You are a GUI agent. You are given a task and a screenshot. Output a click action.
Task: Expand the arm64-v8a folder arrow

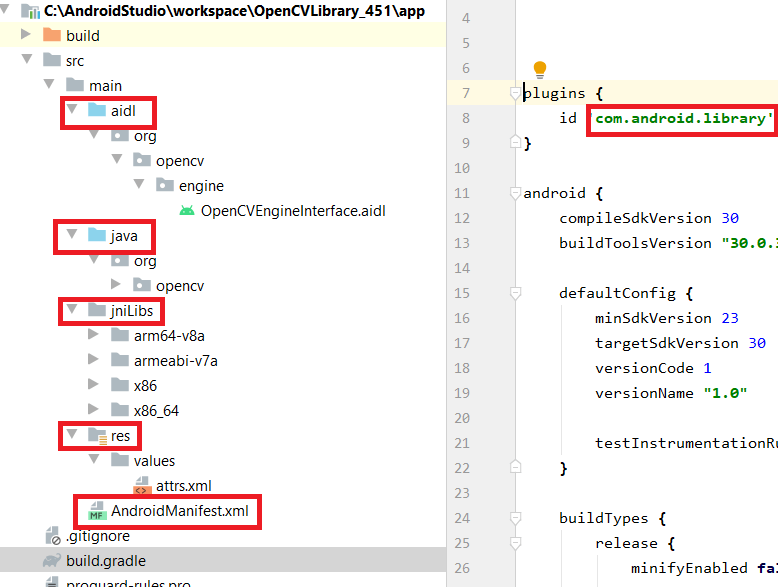click(93, 334)
